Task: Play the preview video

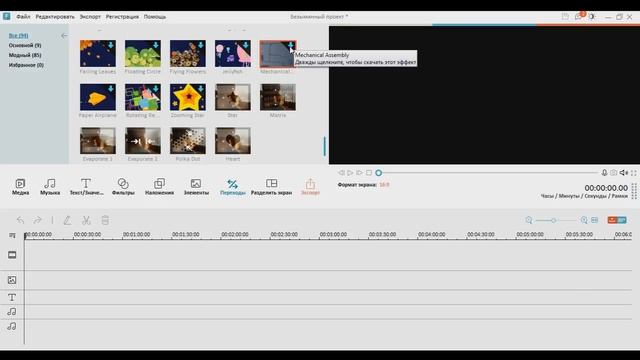Action: [350, 173]
